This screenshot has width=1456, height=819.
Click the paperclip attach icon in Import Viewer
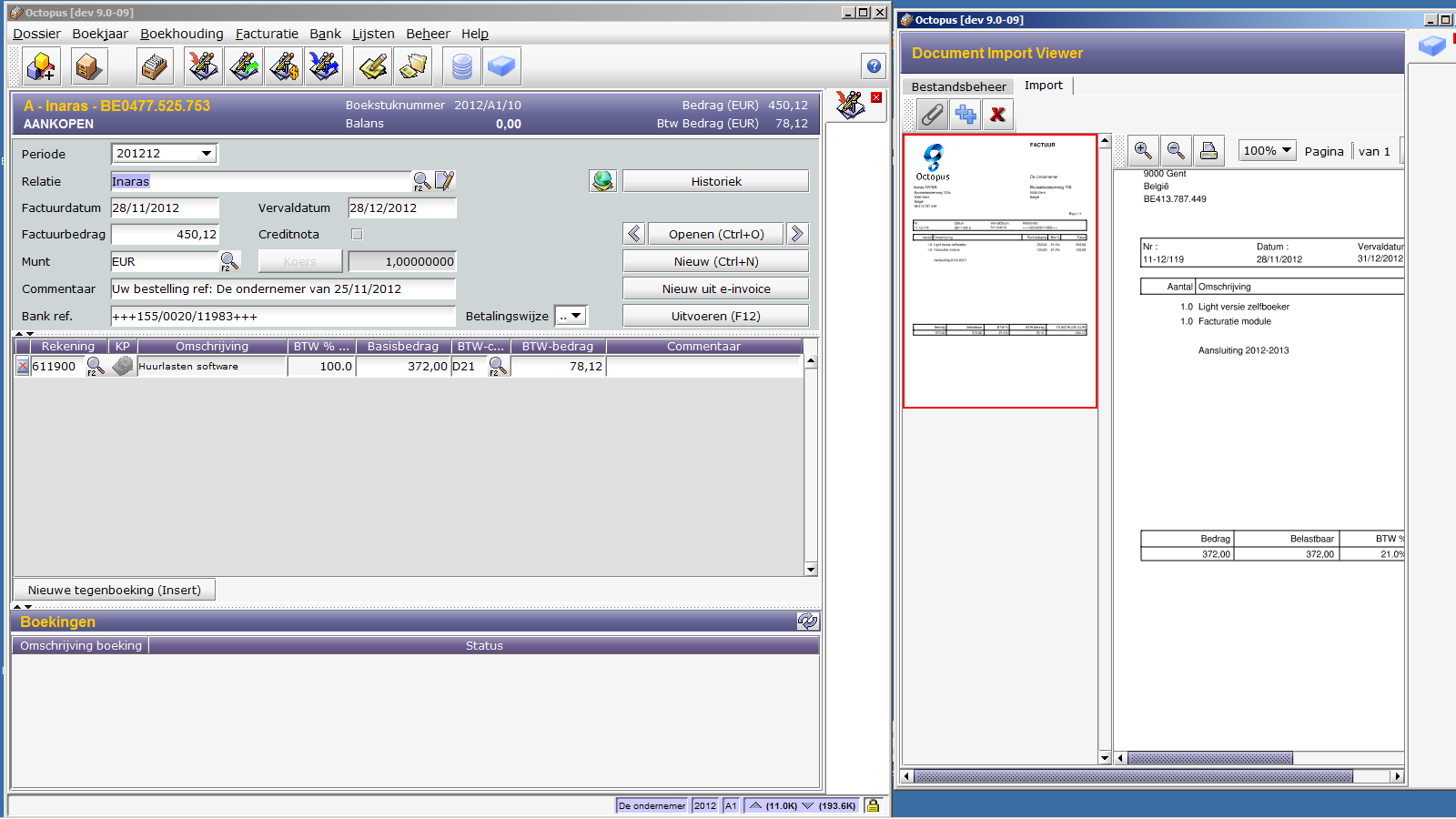tap(932, 115)
